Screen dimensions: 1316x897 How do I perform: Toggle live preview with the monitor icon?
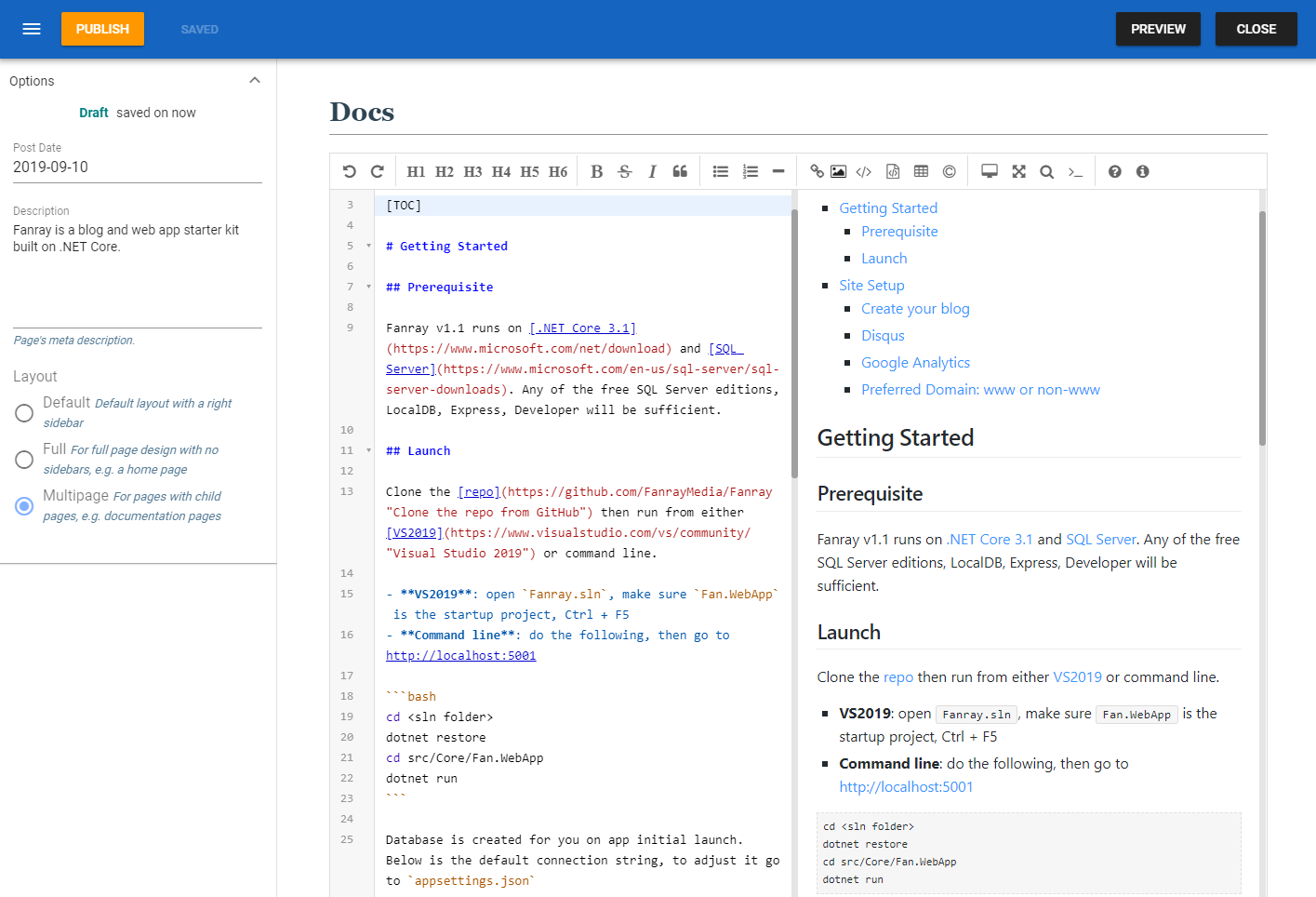(990, 171)
